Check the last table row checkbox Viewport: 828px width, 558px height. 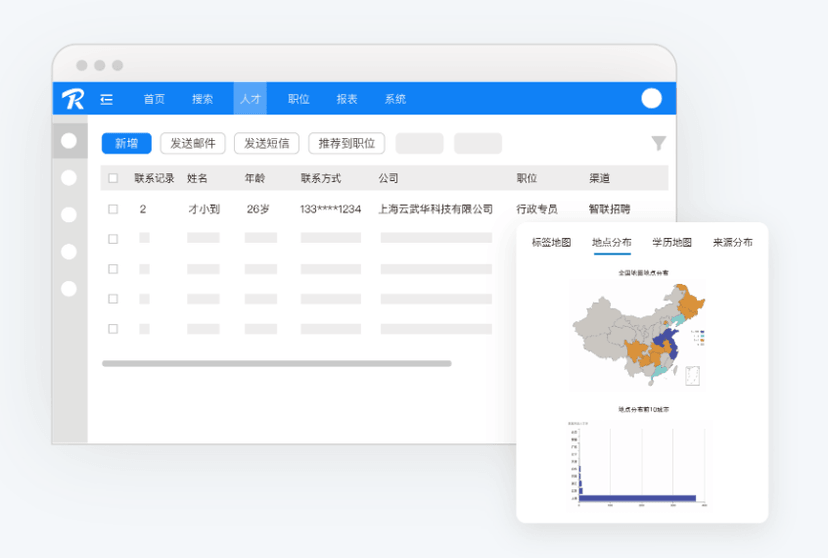pos(113,329)
